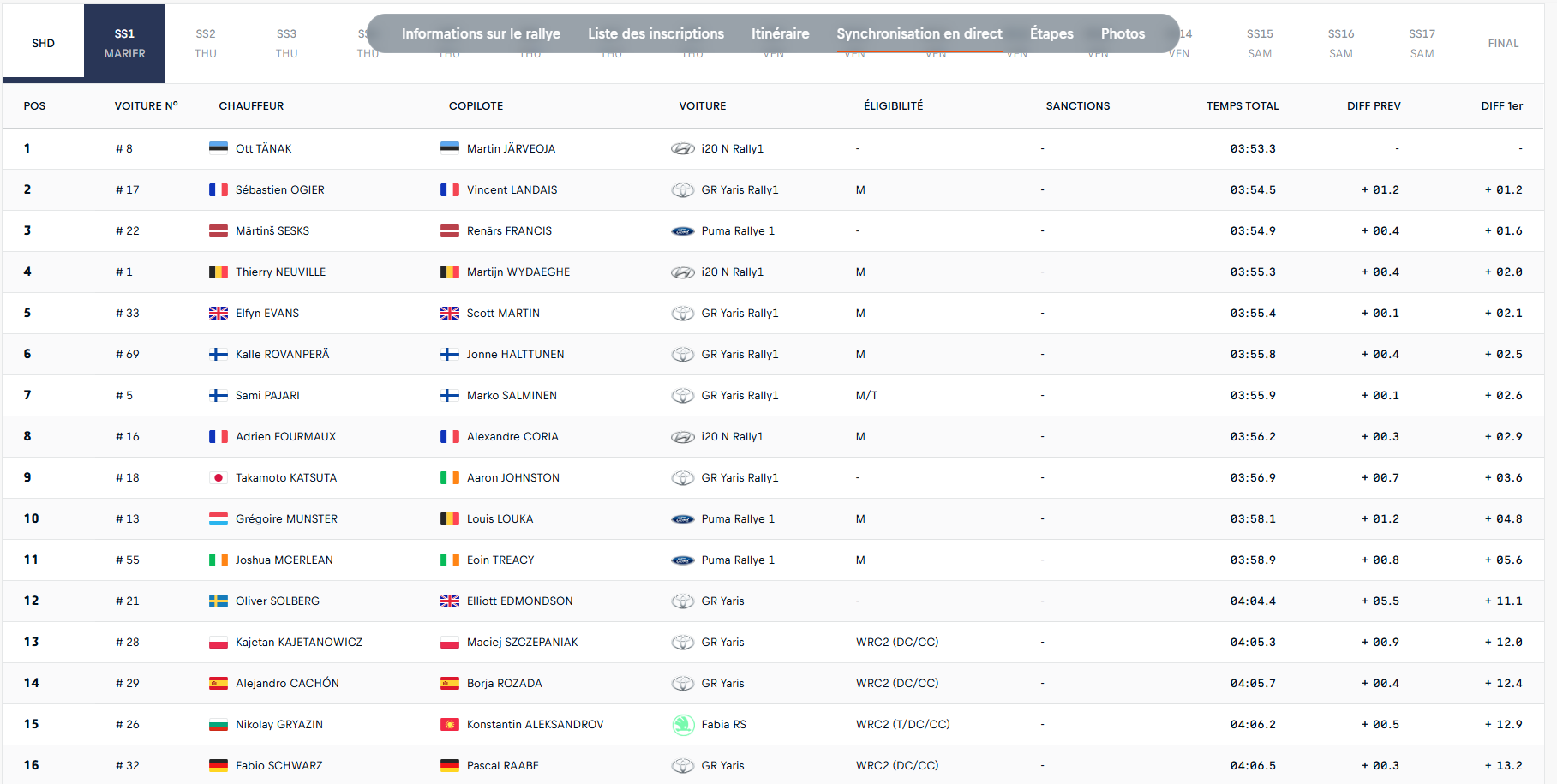Image resolution: width=1557 pixels, height=784 pixels.
Task: Click the Toyota logo in Kalle ROVANPERÄ's row
Action: [x=683, y=355]
